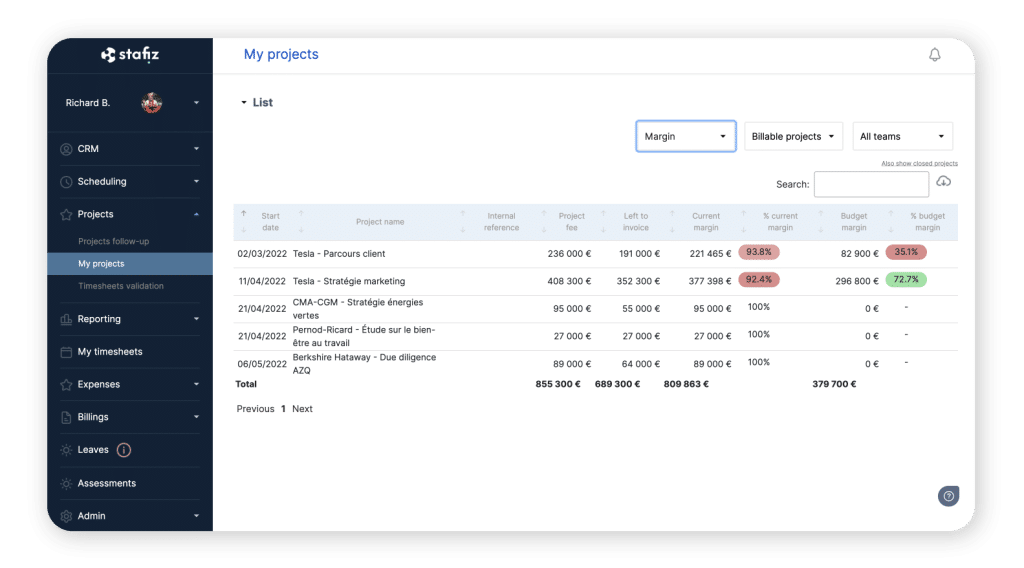Expand the Admin menu chevron

196,516
